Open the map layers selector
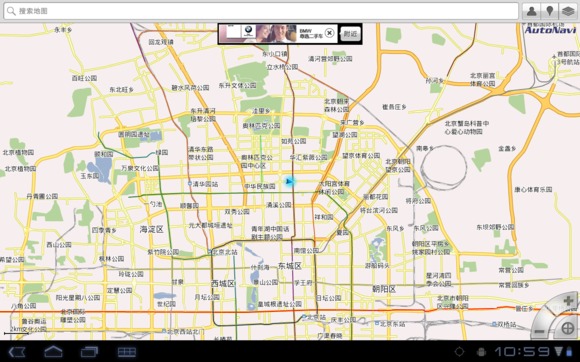This screenshot has height=362, width=580. [x=568, y=11]
